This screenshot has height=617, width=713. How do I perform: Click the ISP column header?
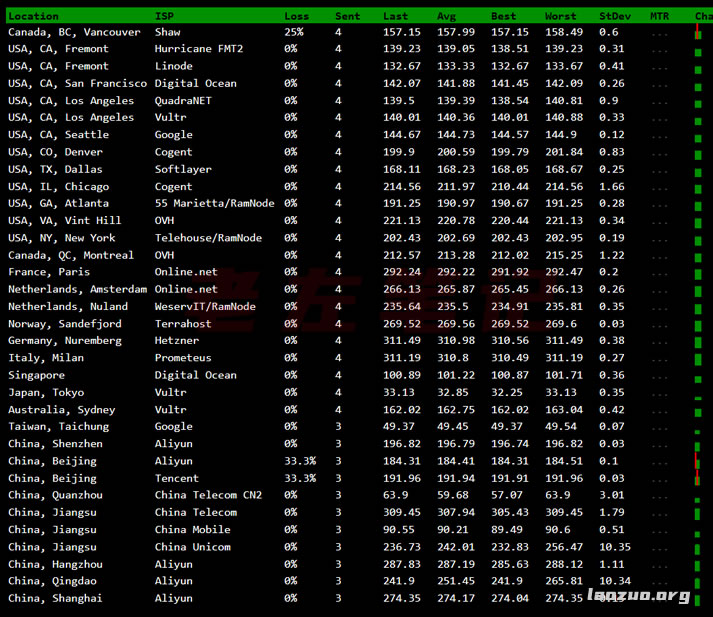click(164, 16)
